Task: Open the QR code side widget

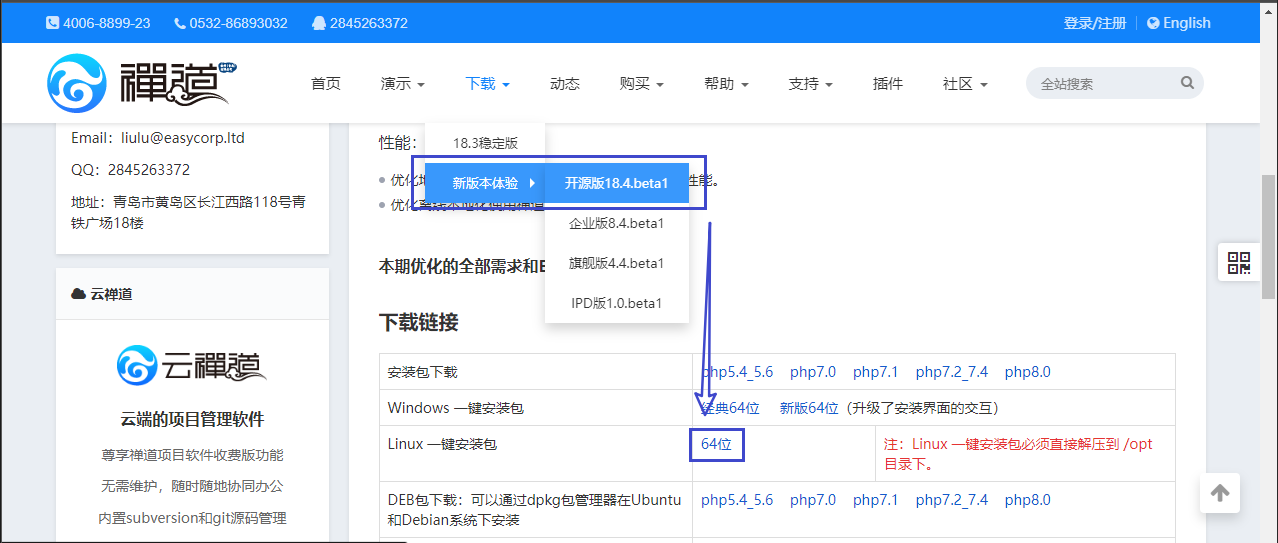Action: [1239, 263]
